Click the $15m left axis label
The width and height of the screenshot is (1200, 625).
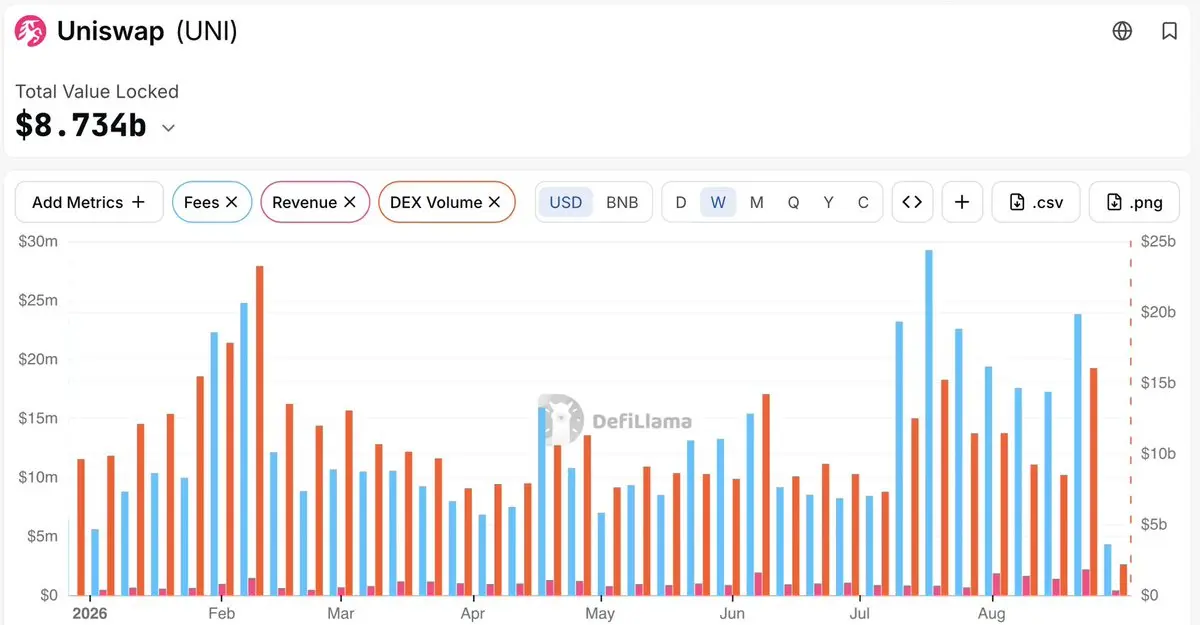tap(38, 418)
